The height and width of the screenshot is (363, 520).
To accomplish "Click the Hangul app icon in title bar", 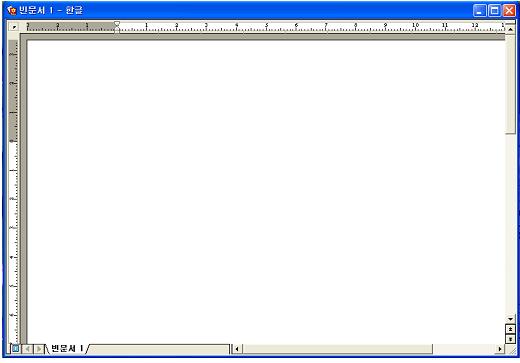I will (x=12, y=10).
